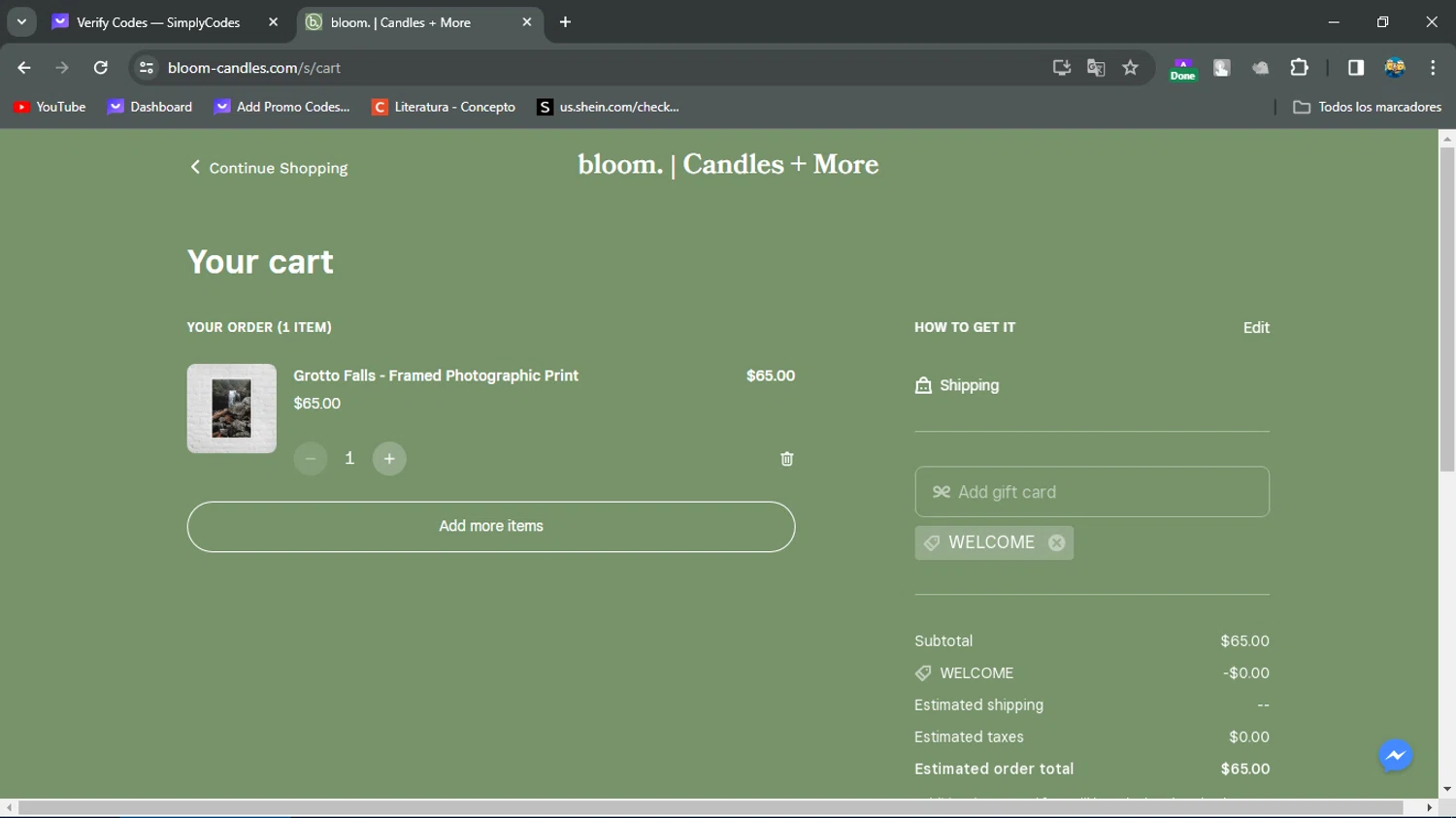Open the Grotto Falls product thumbnail
This screenshot has width=1456, height=818.
[232, 409]
